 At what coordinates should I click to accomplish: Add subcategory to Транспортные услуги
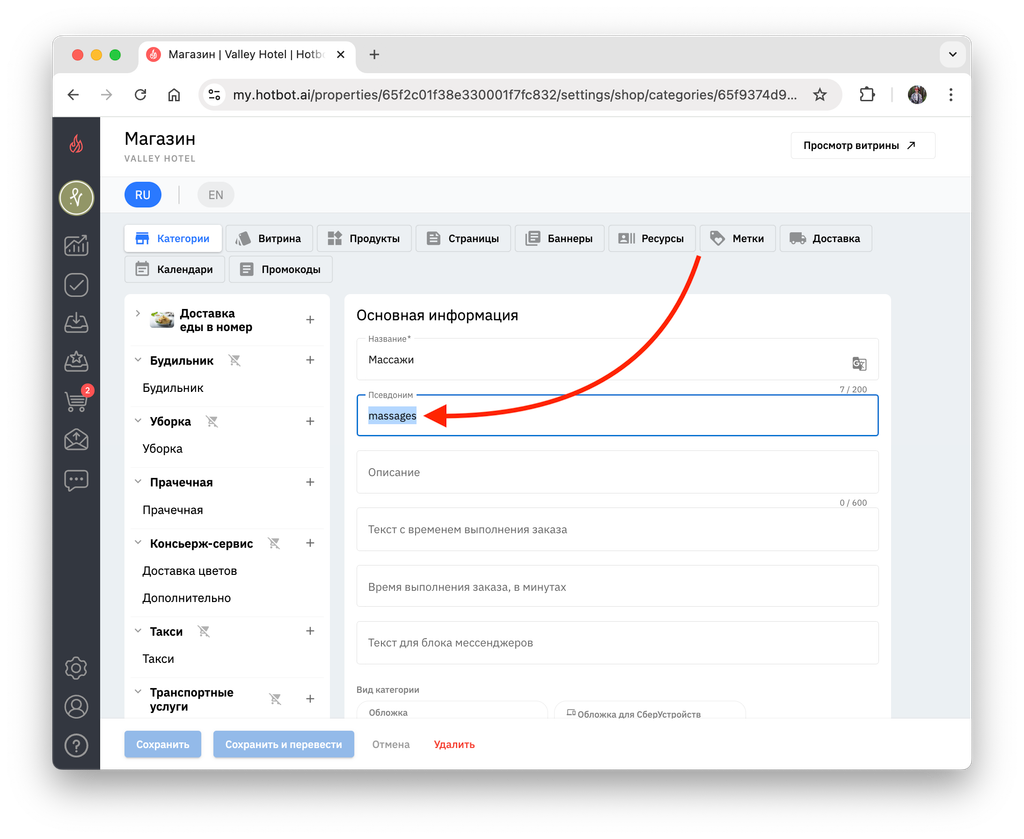pos(310,699)
